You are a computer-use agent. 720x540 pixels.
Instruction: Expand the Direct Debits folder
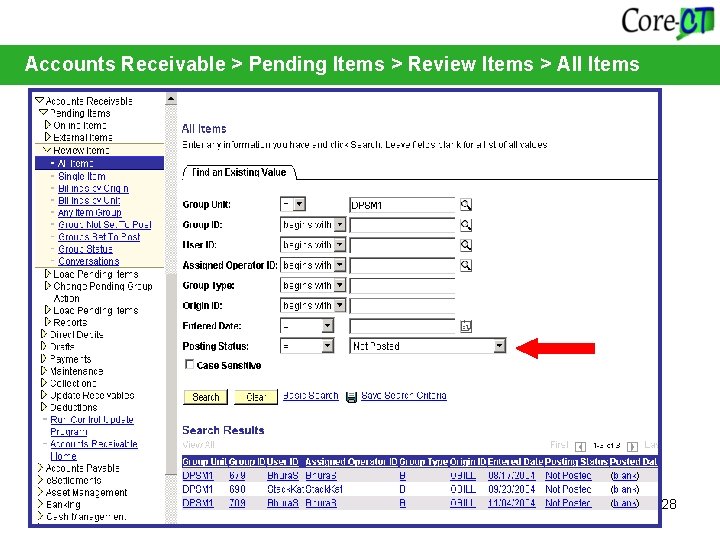coord(44,334)
